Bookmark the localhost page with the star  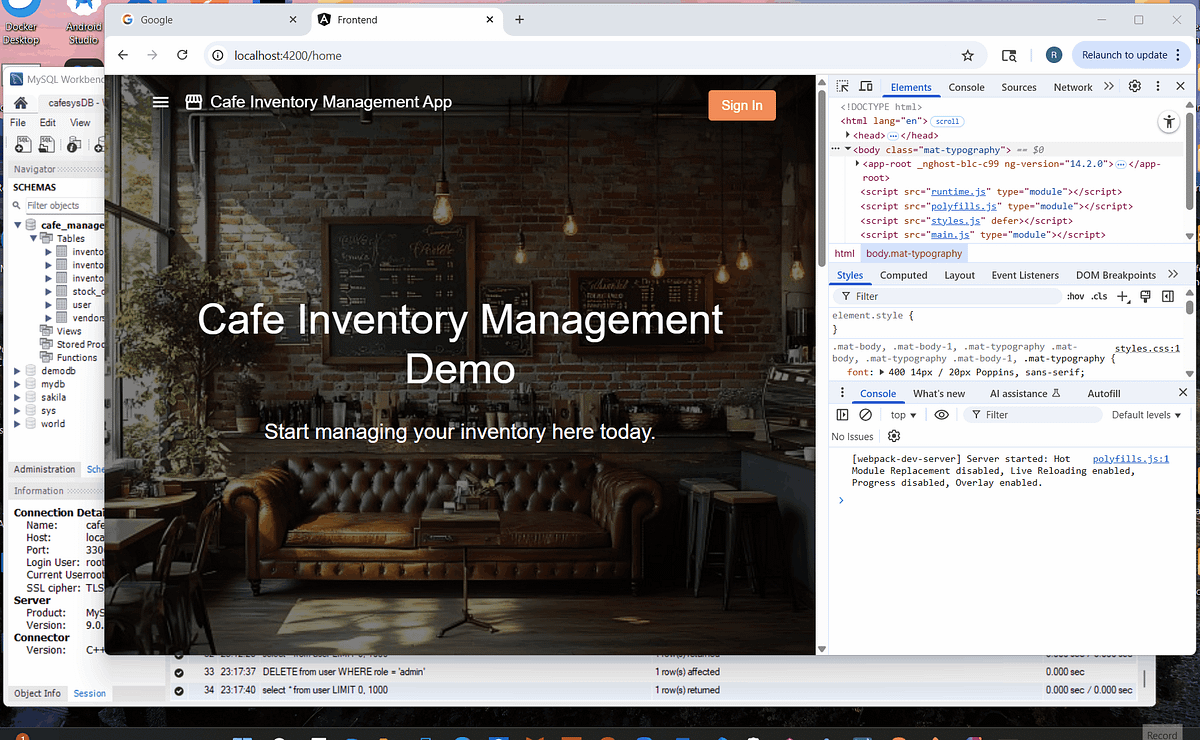(967, 56)
